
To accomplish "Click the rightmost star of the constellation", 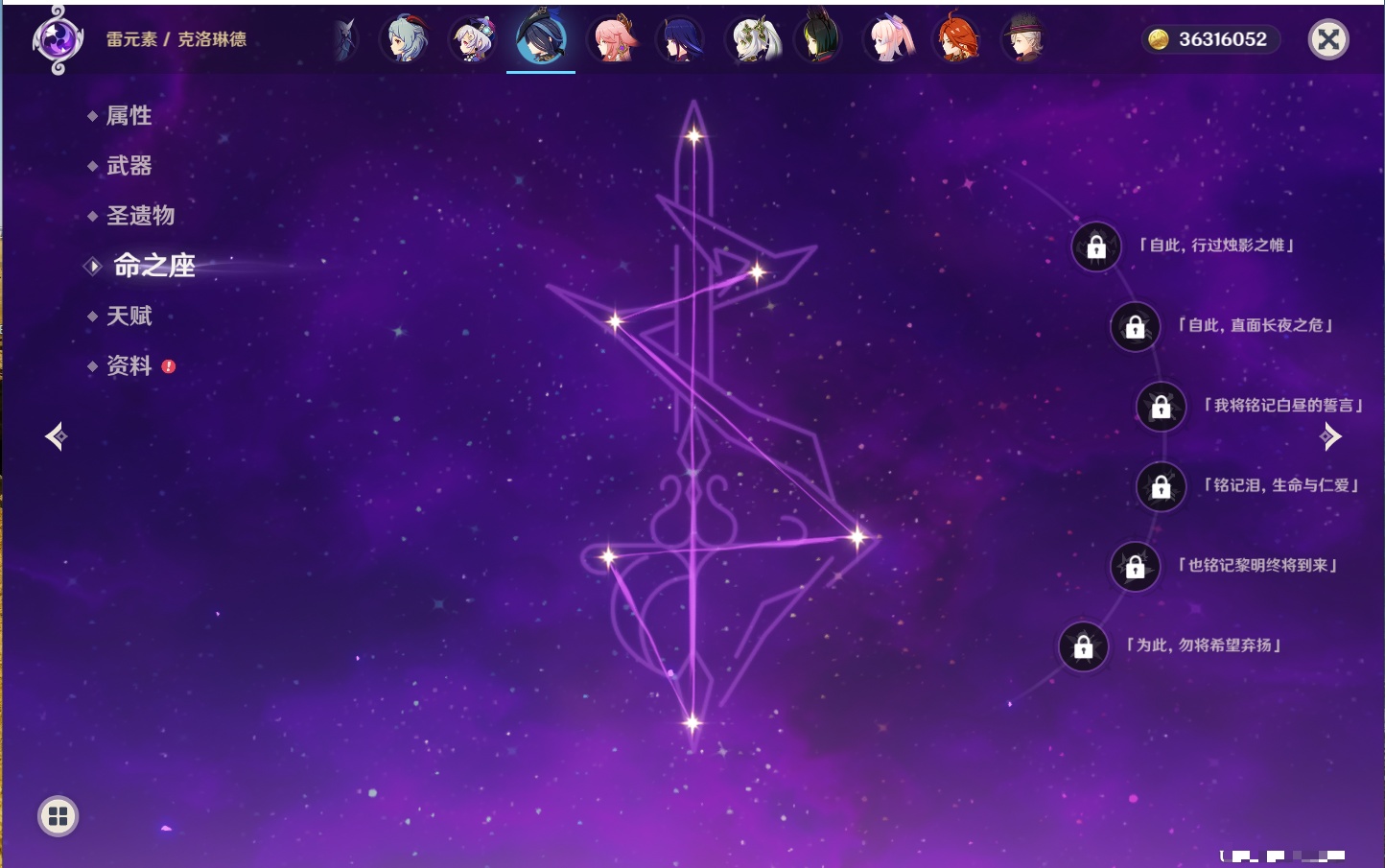I will click(x=857, y=537).
